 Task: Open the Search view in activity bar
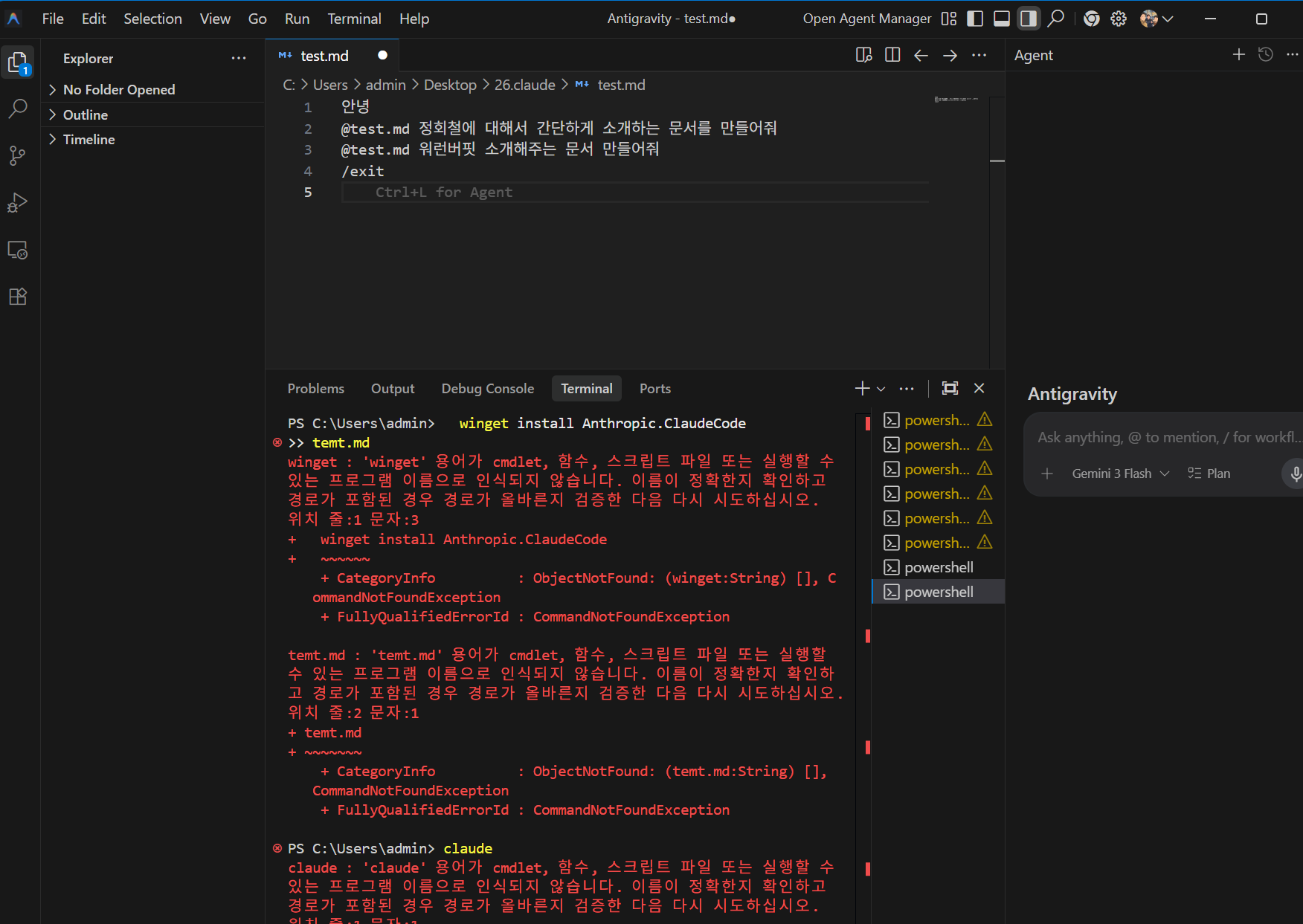point(18,109)
